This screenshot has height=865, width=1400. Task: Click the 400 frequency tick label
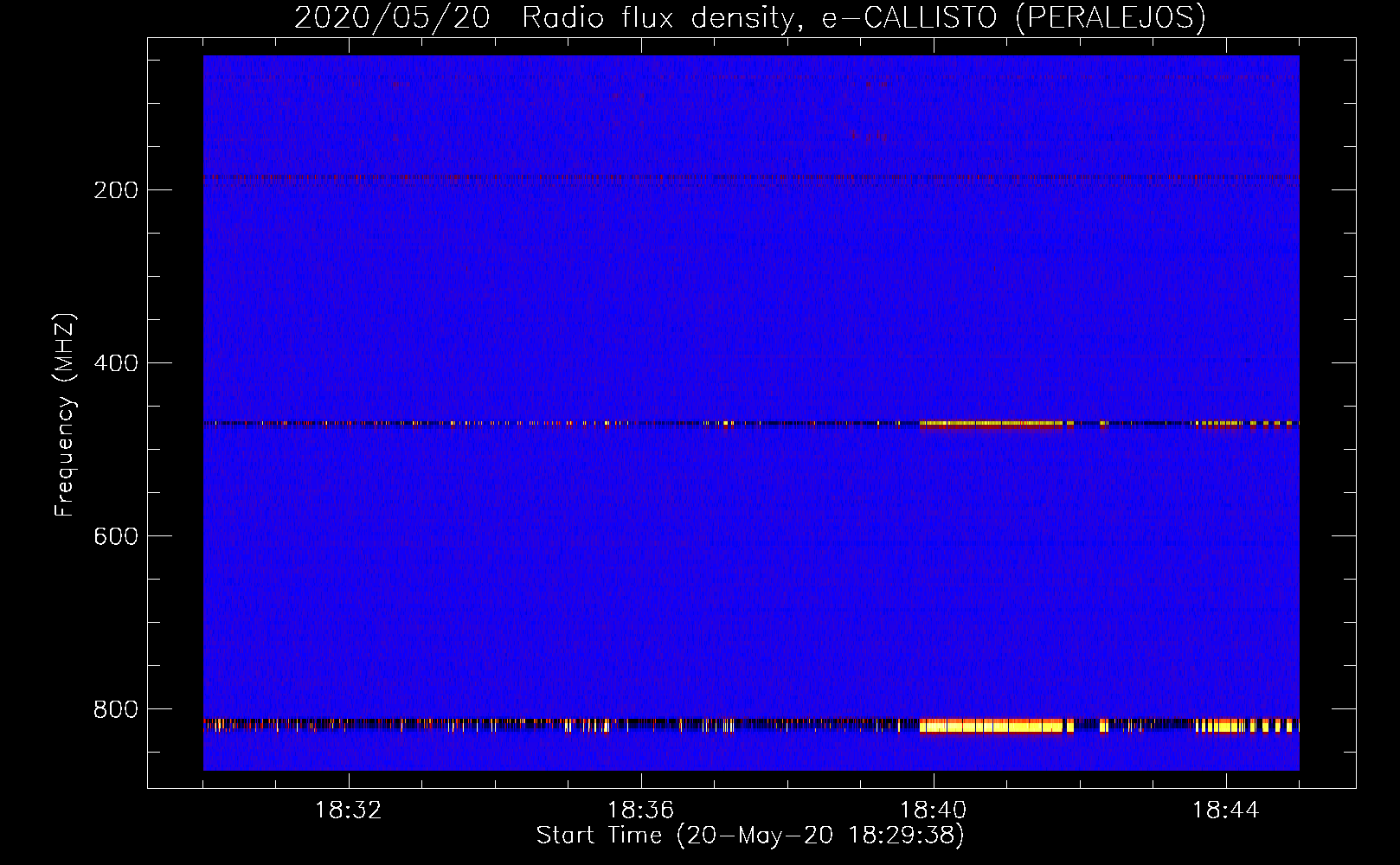tap(116, 363)
